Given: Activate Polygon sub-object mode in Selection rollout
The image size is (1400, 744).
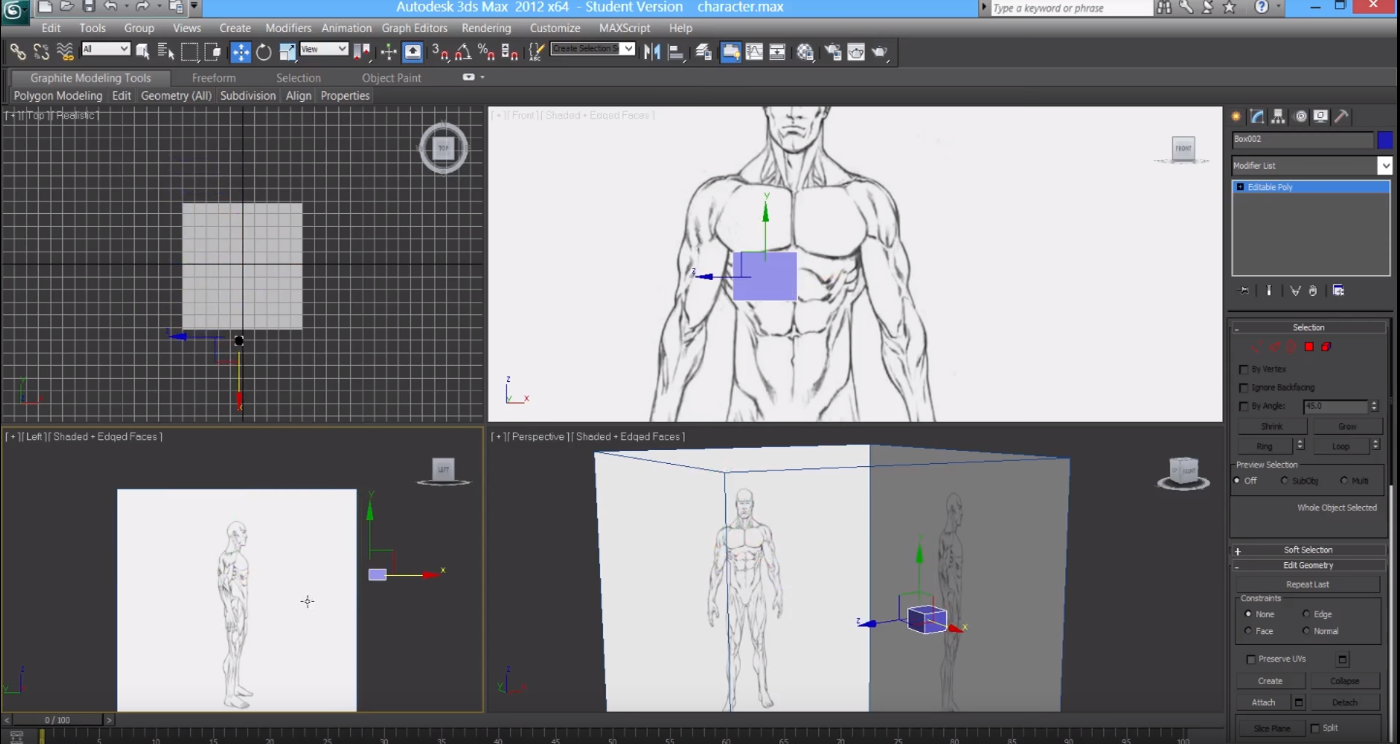Looking at the screenshot, I should 1308,346.
